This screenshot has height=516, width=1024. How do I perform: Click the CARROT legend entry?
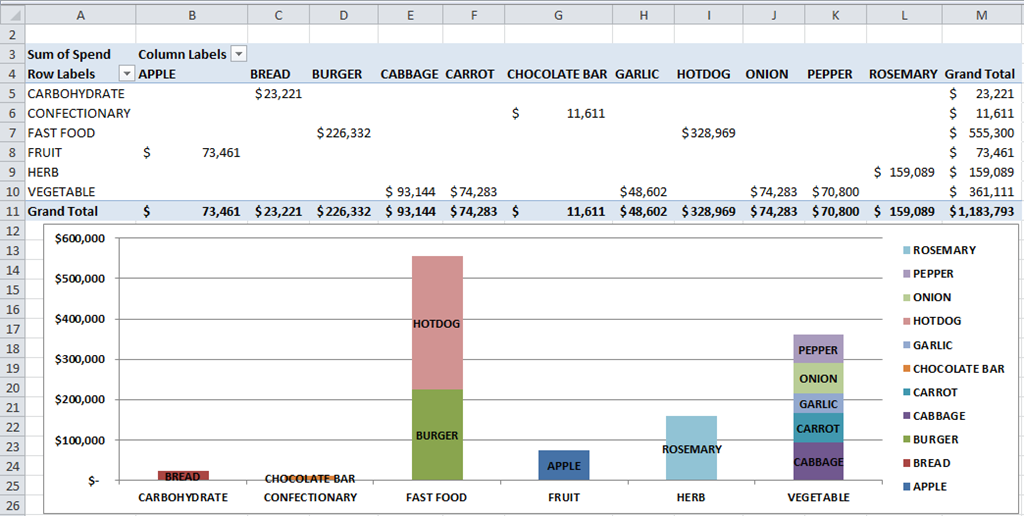(930, 392)
